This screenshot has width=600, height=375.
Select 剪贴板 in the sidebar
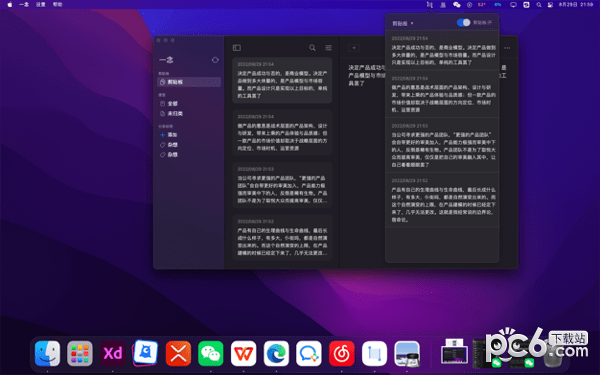click(189, 82)
